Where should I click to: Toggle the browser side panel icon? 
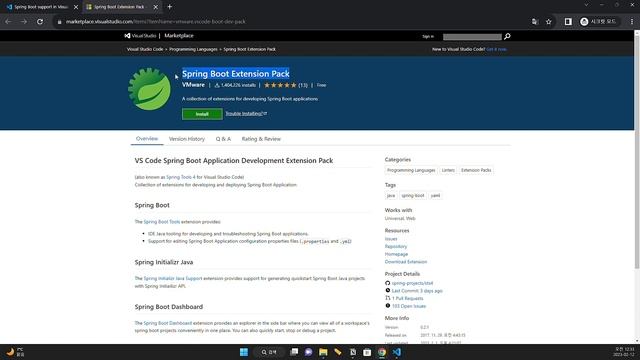pos(568,22)
